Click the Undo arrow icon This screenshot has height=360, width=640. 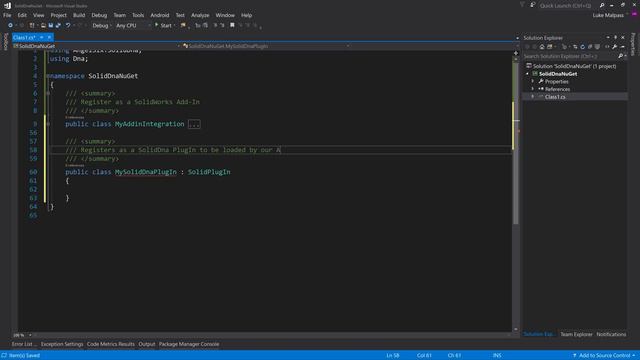[68, 25]
